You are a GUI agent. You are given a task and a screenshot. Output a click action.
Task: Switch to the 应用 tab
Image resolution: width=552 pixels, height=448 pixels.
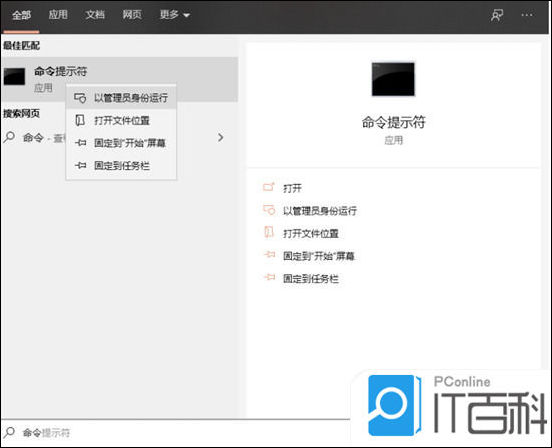pos(58,15)
